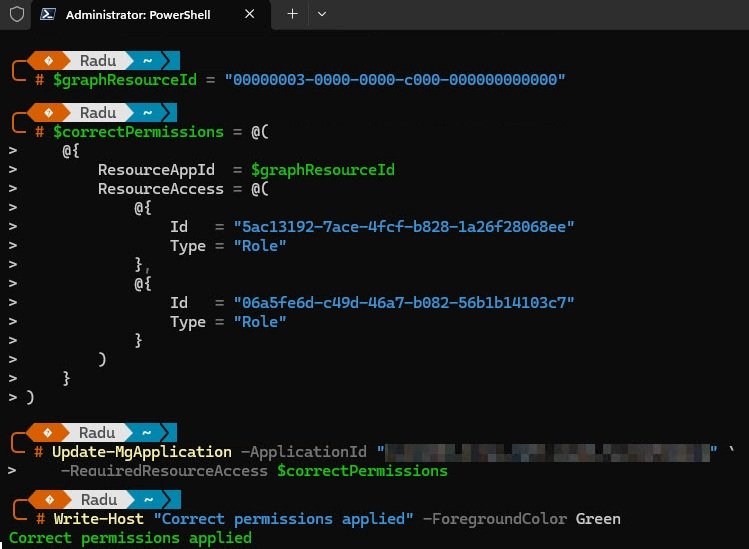Click the green "Correct permissions applied" output line
Screen dimensions: 749x549
(130, 538)
